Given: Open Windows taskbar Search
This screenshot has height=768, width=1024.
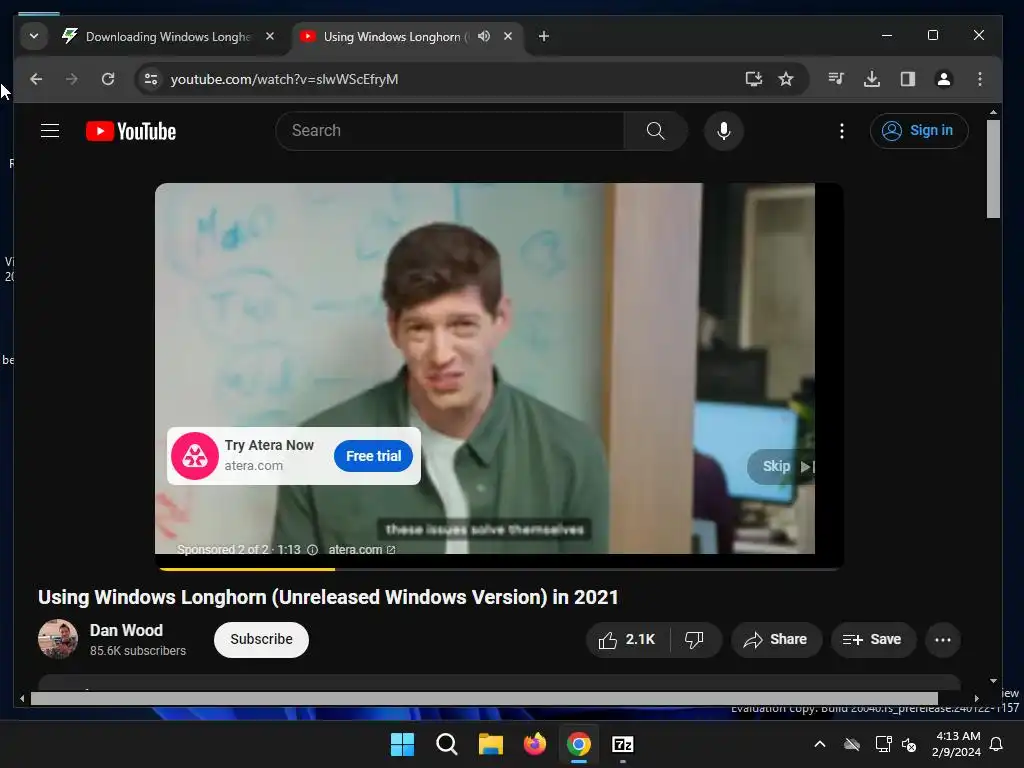Looking at the screenshot, I should click(x=447, y=744).
